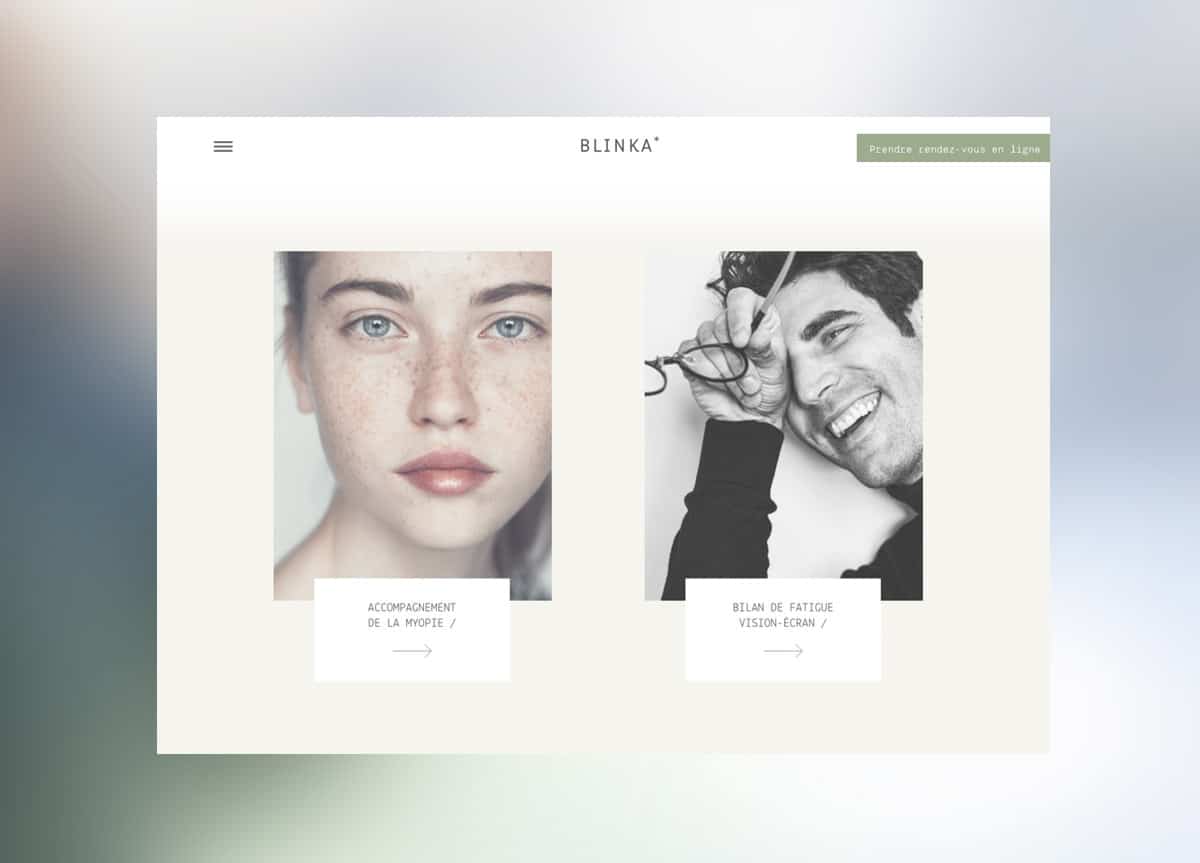Click the arrow under Accompagnement de la myopie
The width and height of the screenshot is (1200, 863).
point(412,651)
